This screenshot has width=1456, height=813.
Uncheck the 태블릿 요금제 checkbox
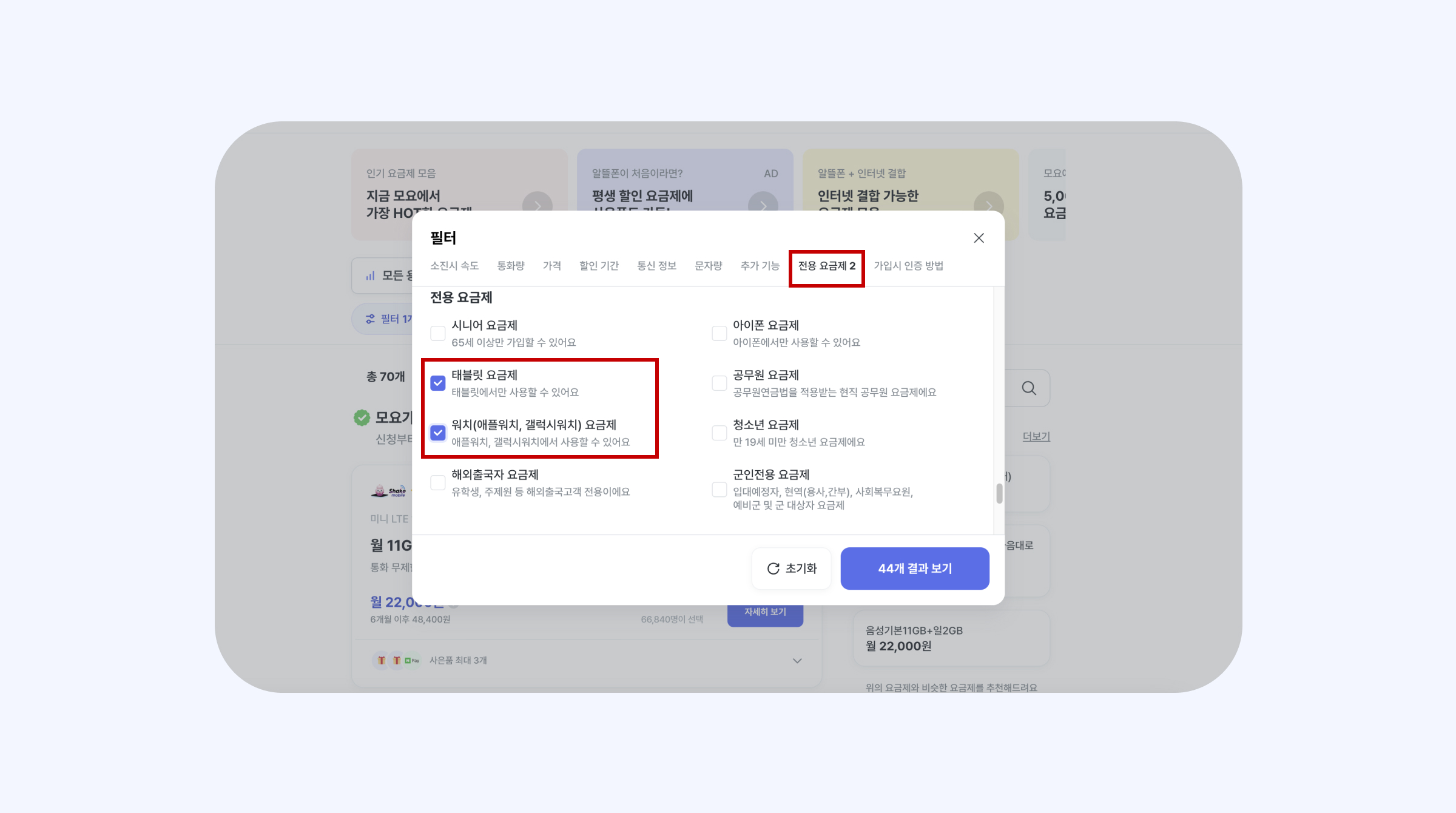coord(437,383)
